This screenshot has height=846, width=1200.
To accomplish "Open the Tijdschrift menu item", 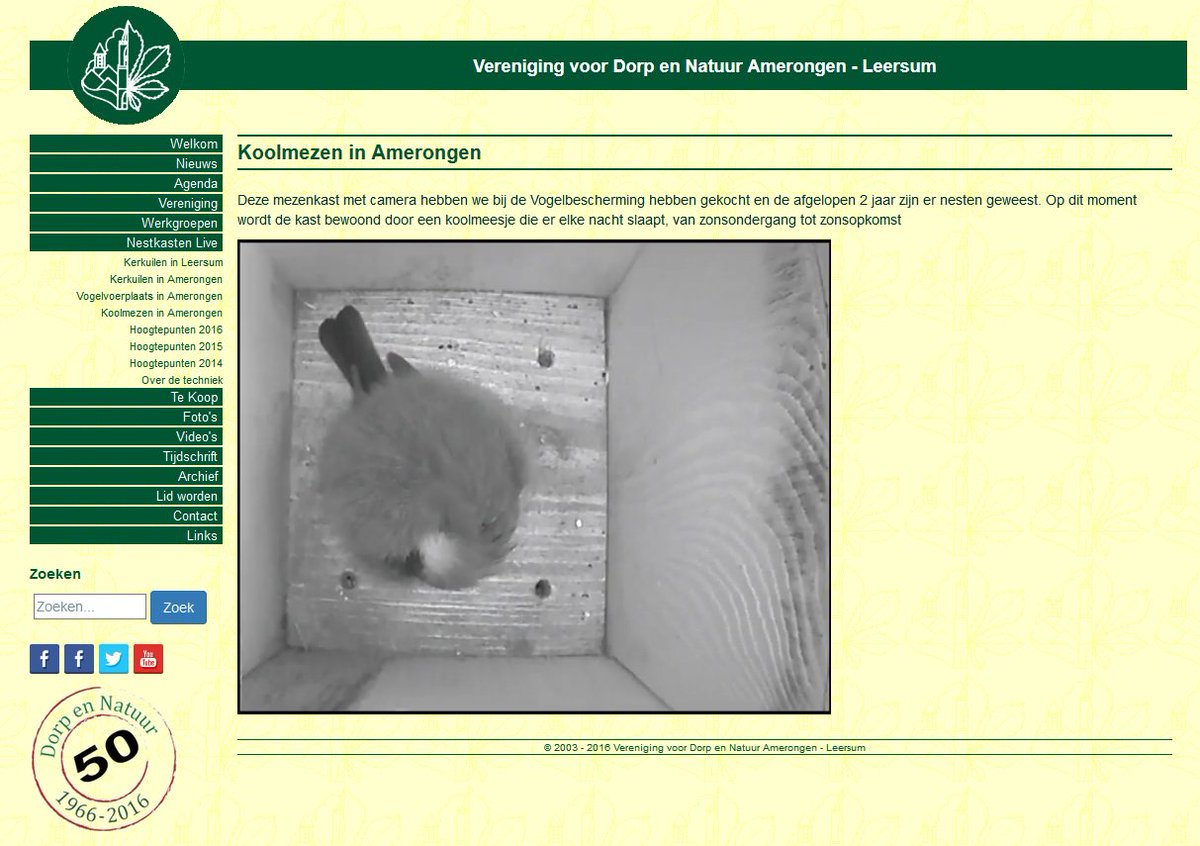I will [x=126, y=456].
